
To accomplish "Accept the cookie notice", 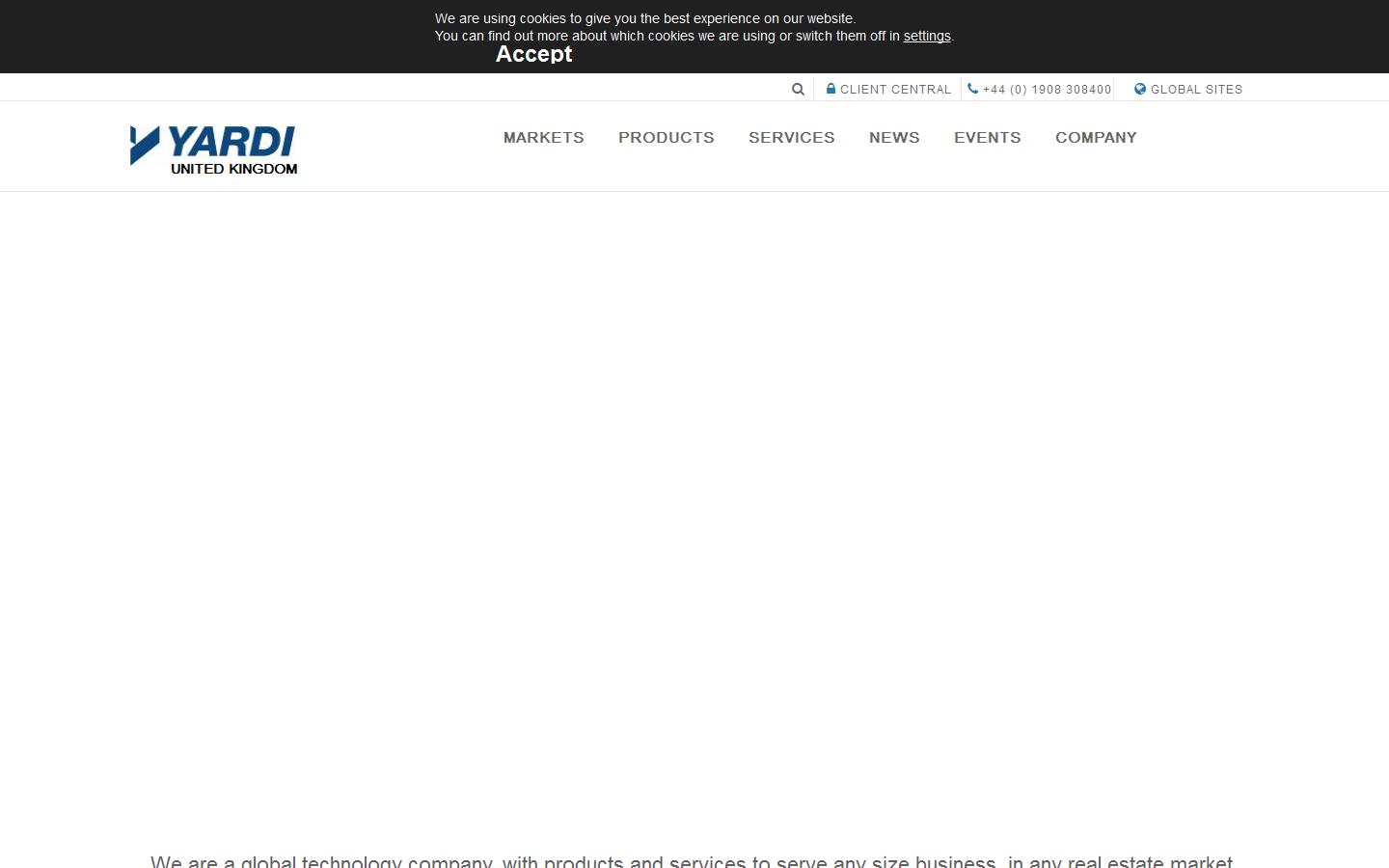I will (533, 55).
